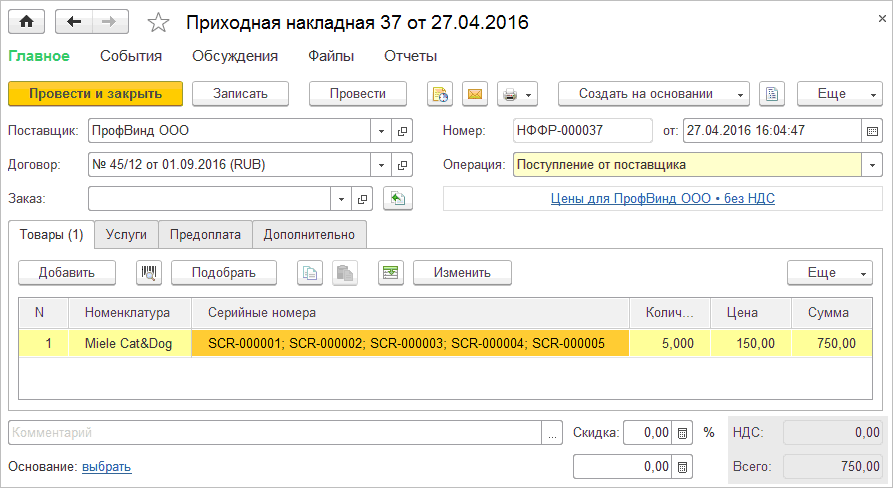
Task: Click the barcode scan icon
Action: click(149, 272)
